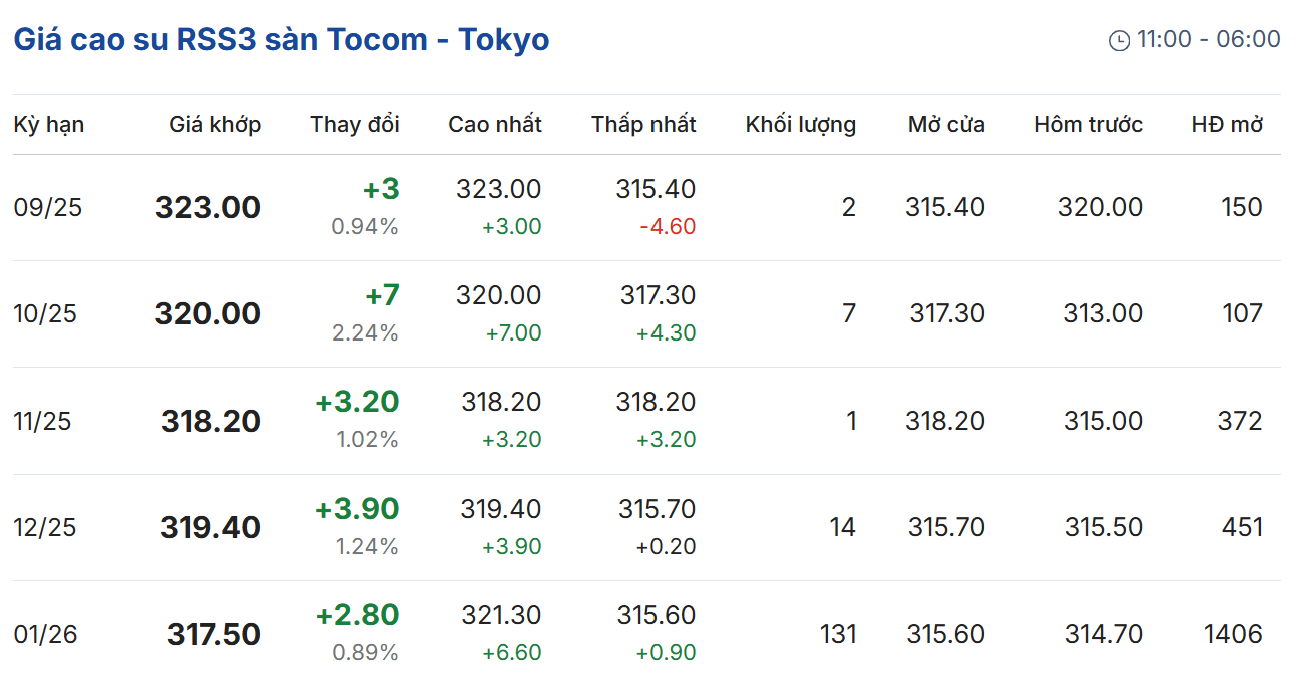Open the 12/25 contract row
Viewport: 1304px width, 676px height.
pyautogui.click(x=45, y=528)
